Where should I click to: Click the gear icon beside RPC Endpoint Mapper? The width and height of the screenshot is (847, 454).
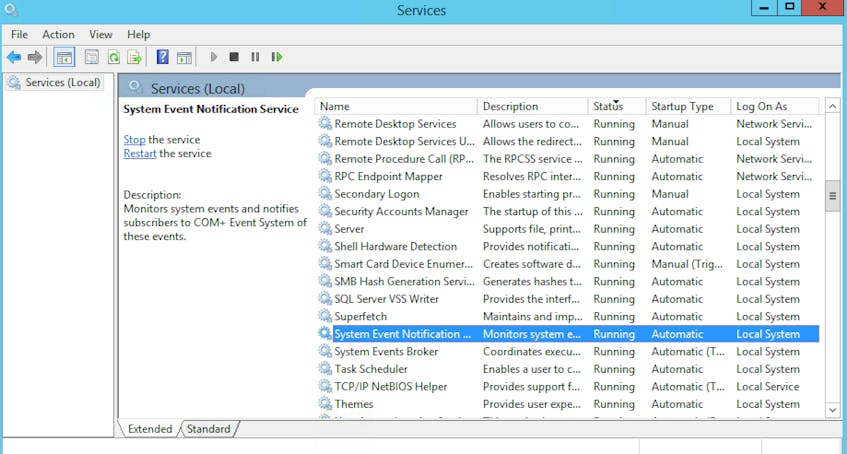(325, 176)
